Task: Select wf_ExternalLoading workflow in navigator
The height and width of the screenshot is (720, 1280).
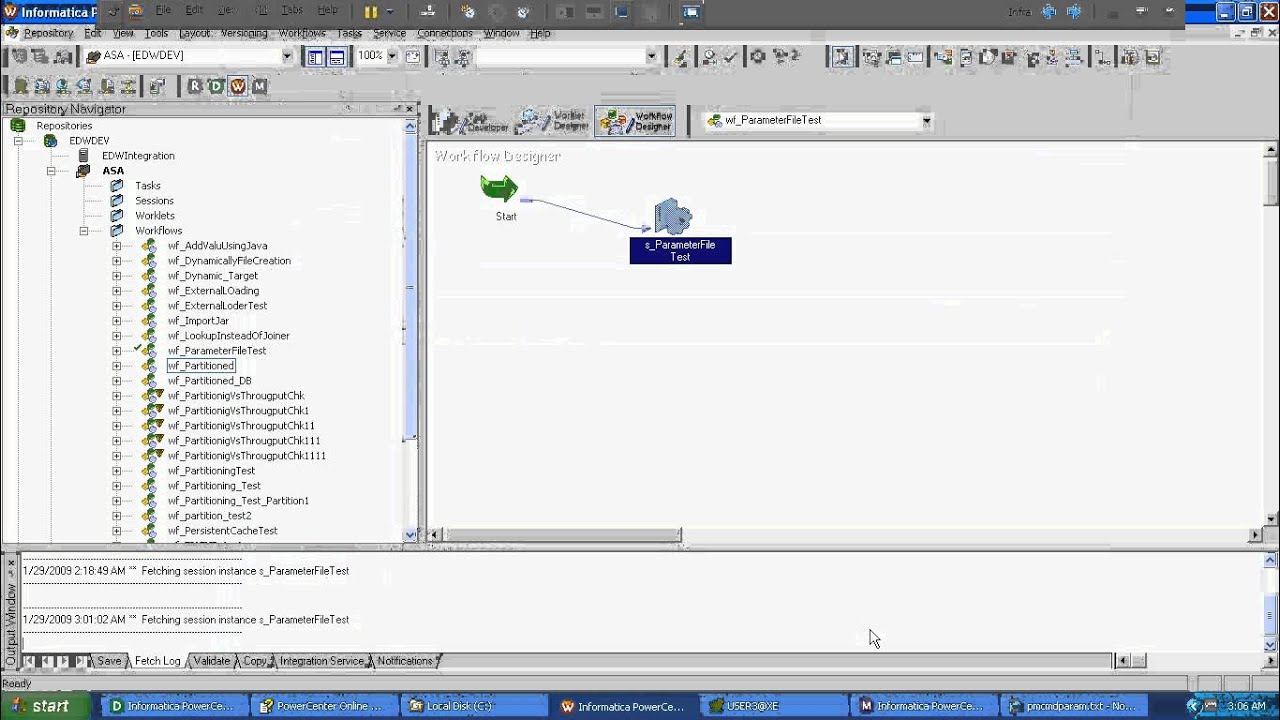Action: [x=213, y=291]
